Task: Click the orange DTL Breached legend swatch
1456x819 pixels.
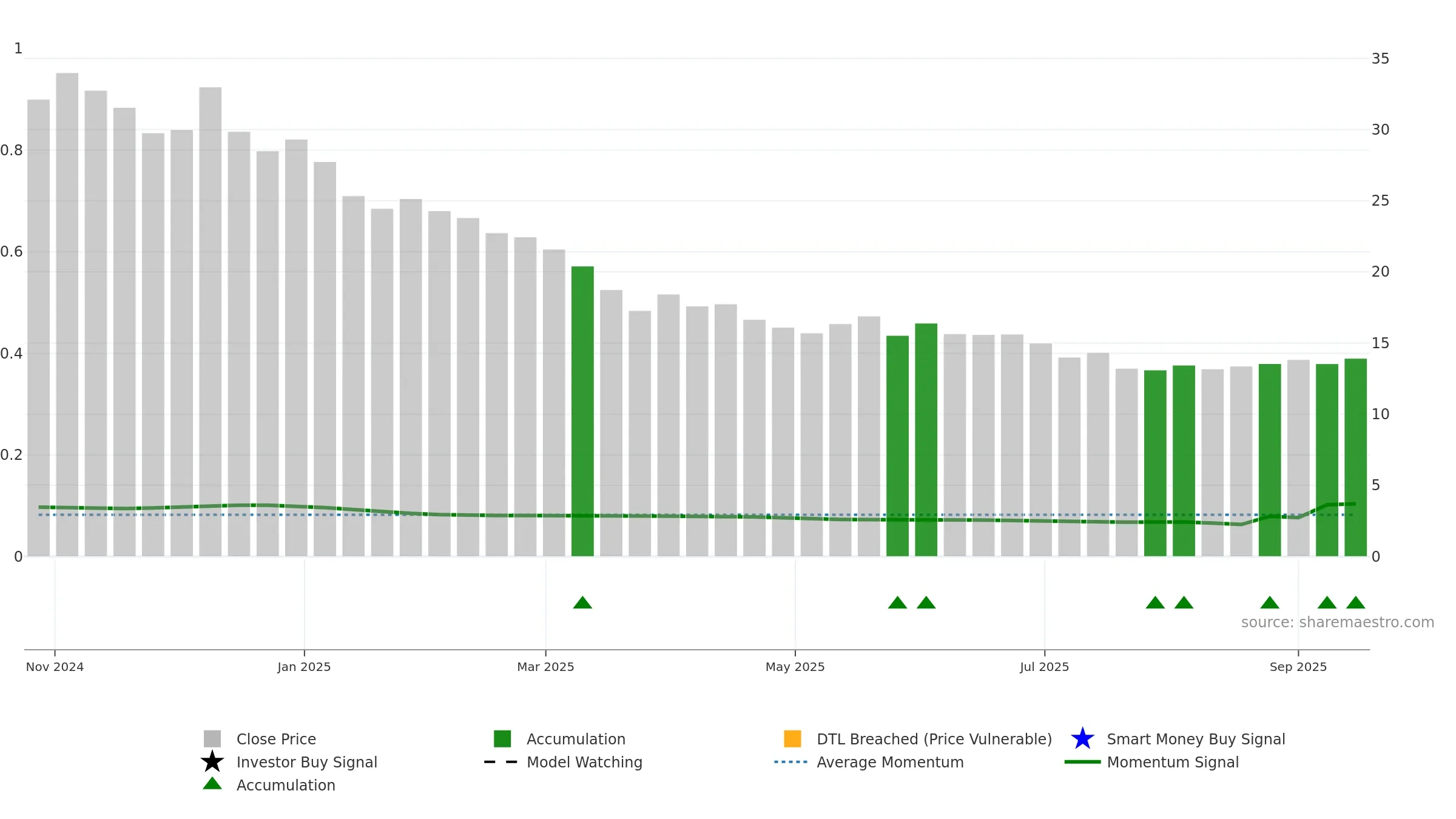Action: coord(792,739)
